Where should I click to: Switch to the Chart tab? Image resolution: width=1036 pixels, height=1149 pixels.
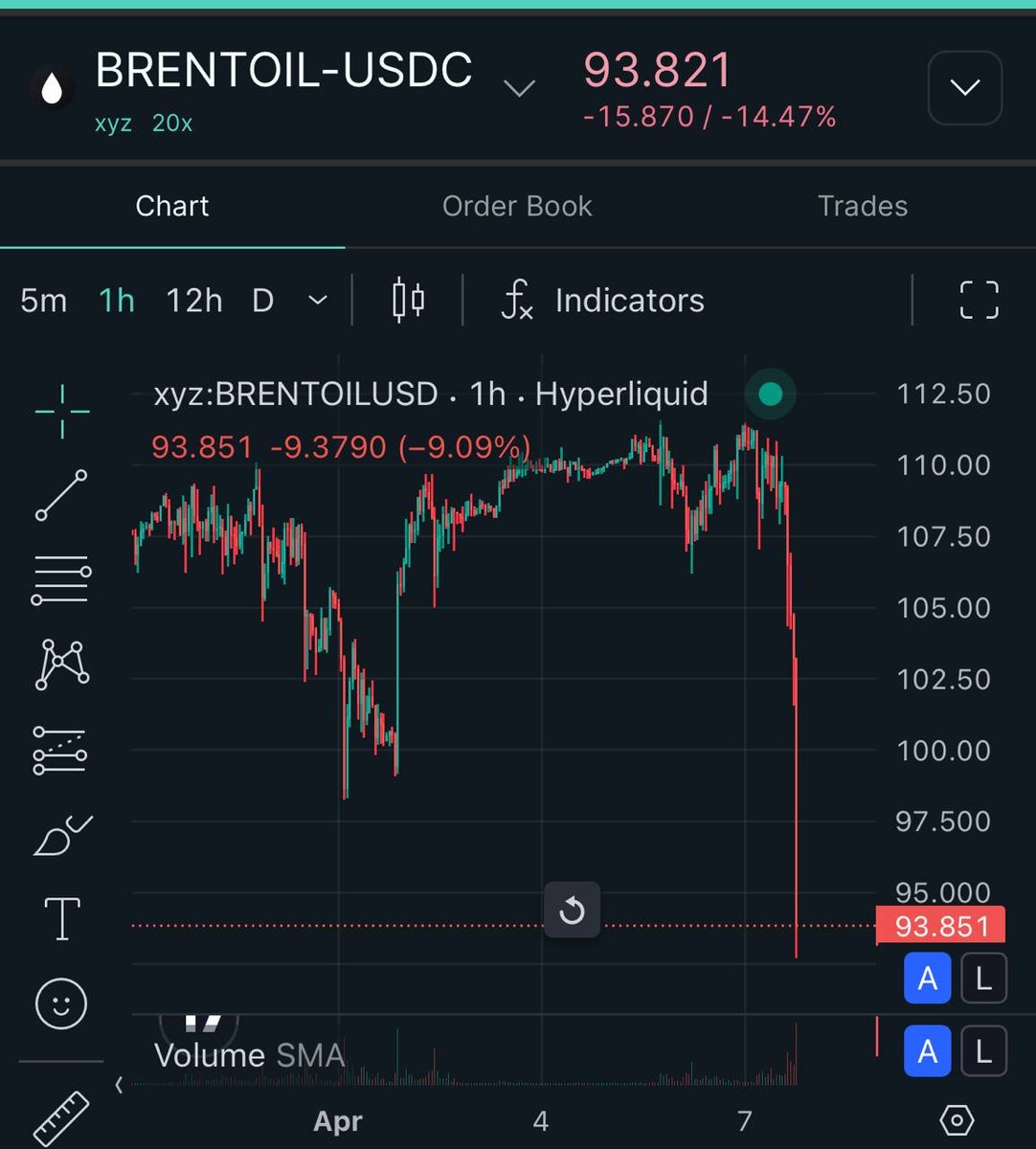point(172,206)
